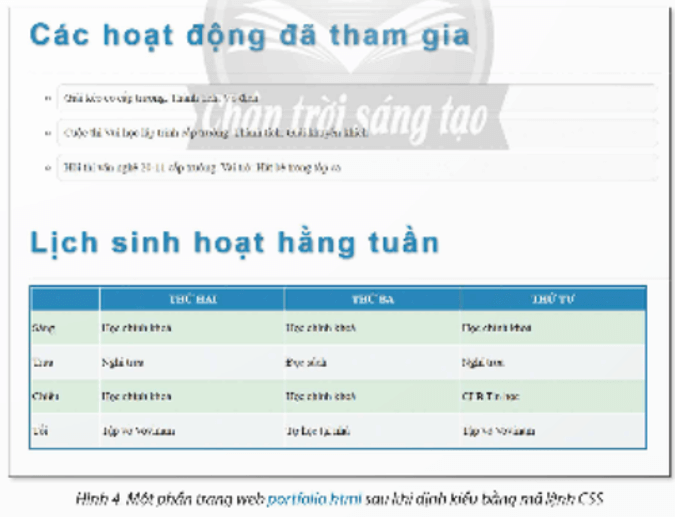Select the "Chiều" row label
Image resolution: width=675 pixels, height=519 pixels.
click(45, 396)
